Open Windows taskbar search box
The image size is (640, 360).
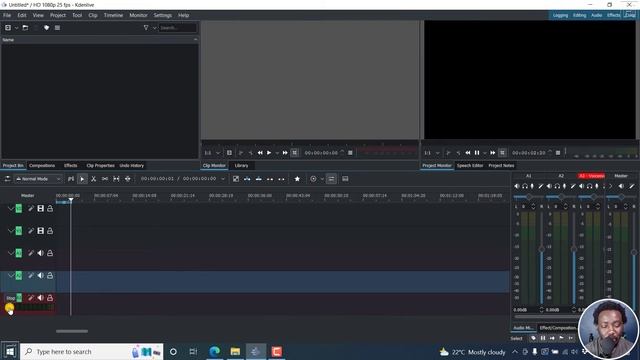pyautogui.click(x=92, y=351)
